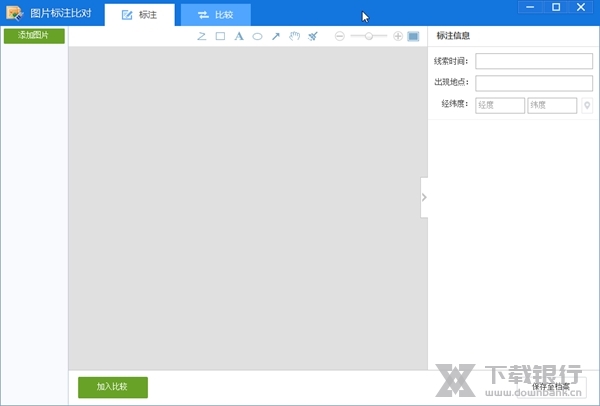The height and width of the screenshot is (406, 600).
Task: Focus the 线索时间 input field
Action: click(x=534, y=62)
